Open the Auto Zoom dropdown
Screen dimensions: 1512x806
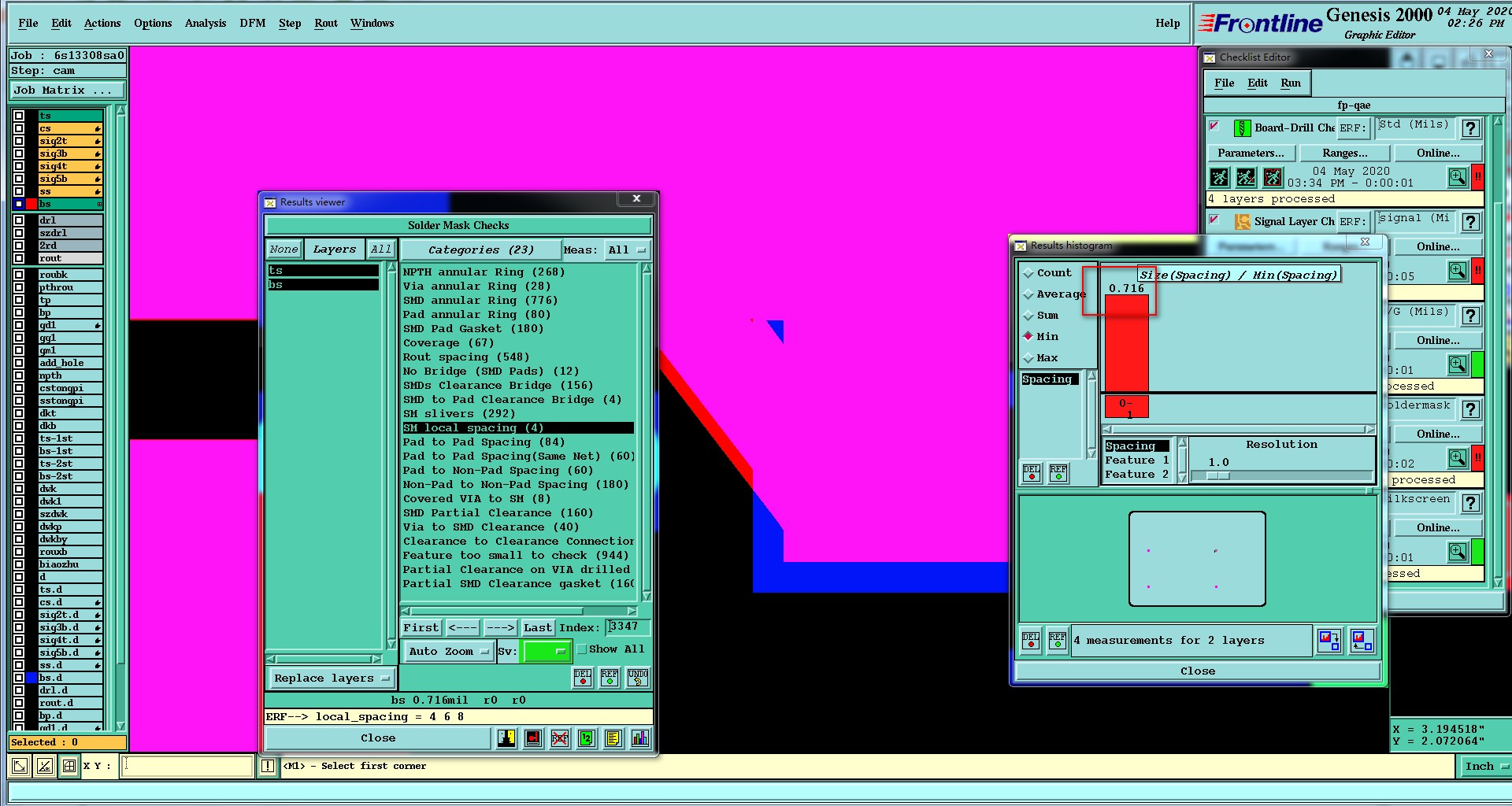click(448, 651)
